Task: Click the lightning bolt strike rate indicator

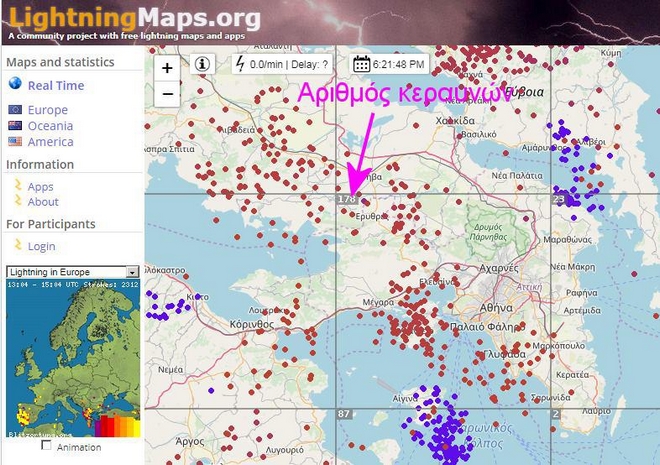Action: click(x=240, y=64)
